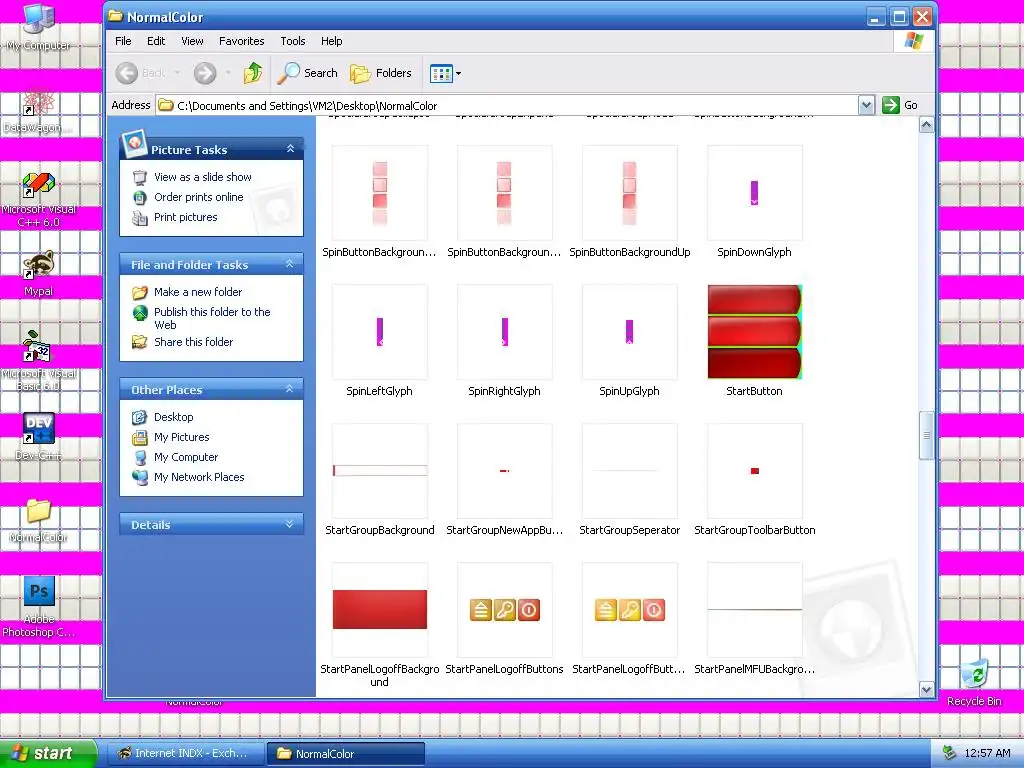Open the Search pane
The image size is (1024, 768).
point(307,73)
